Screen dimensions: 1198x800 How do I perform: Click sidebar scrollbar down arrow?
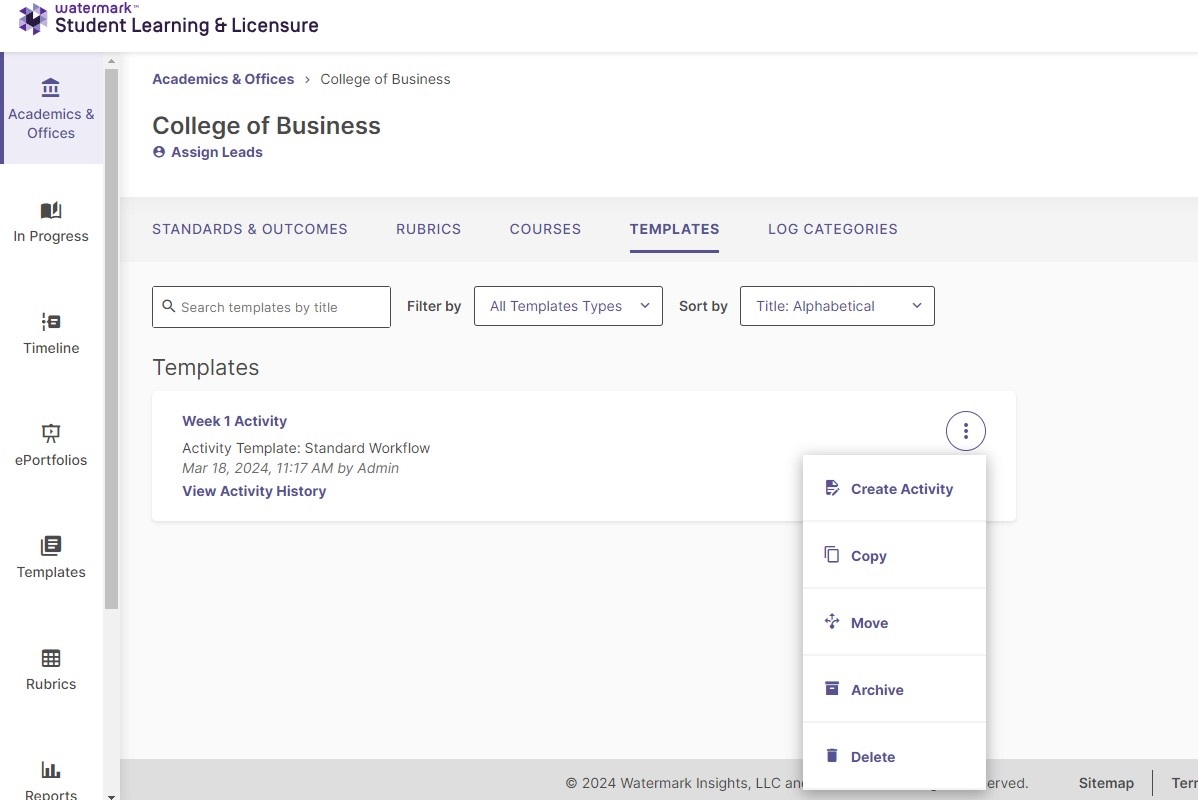tap(112, 795)
